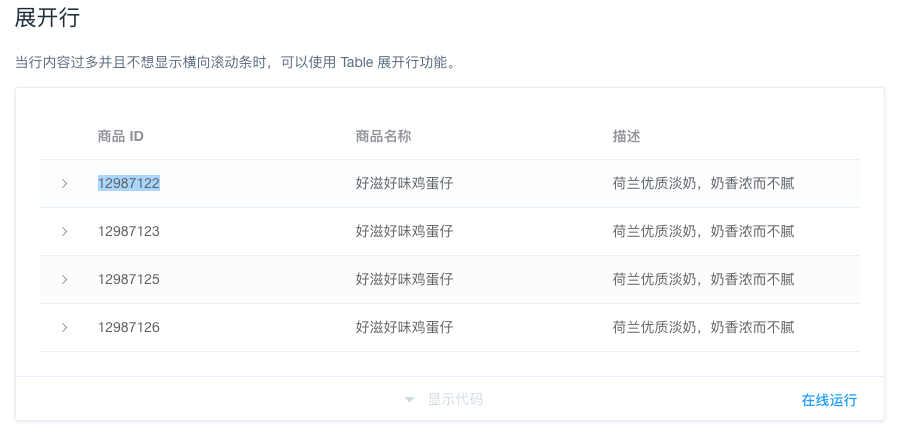Viewport: 917px width, 438px height.
Task: Show code via 显示代码 text
Action: point(455,400)
